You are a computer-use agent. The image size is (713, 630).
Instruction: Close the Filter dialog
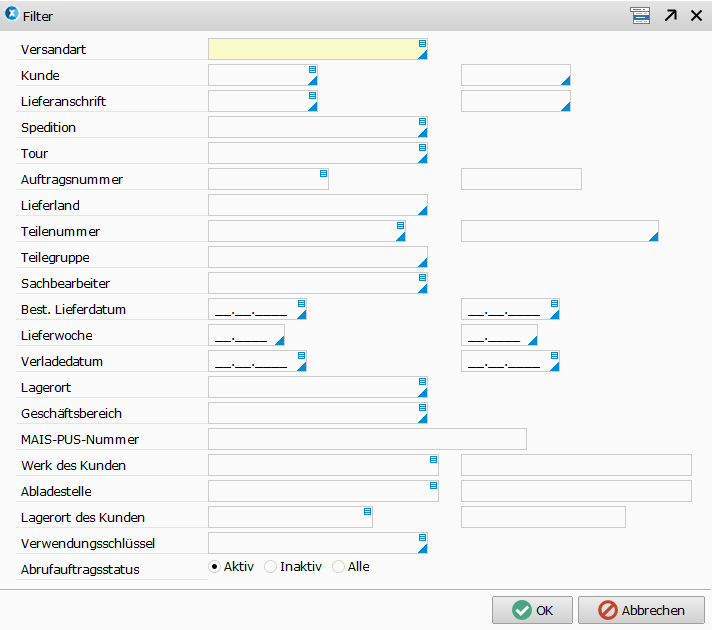click(x=696, y=15)
